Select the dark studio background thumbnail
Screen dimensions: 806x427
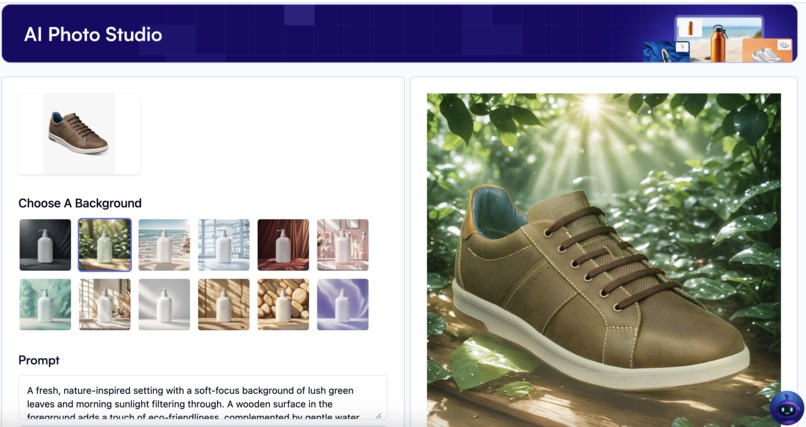point(45,245)
